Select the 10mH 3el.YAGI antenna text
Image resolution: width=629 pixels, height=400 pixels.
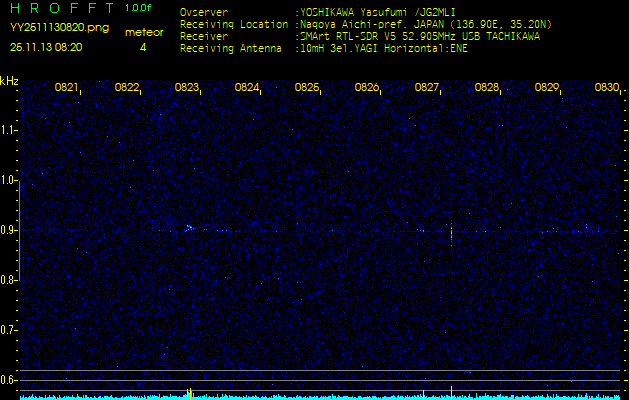[x=383, y=49]
